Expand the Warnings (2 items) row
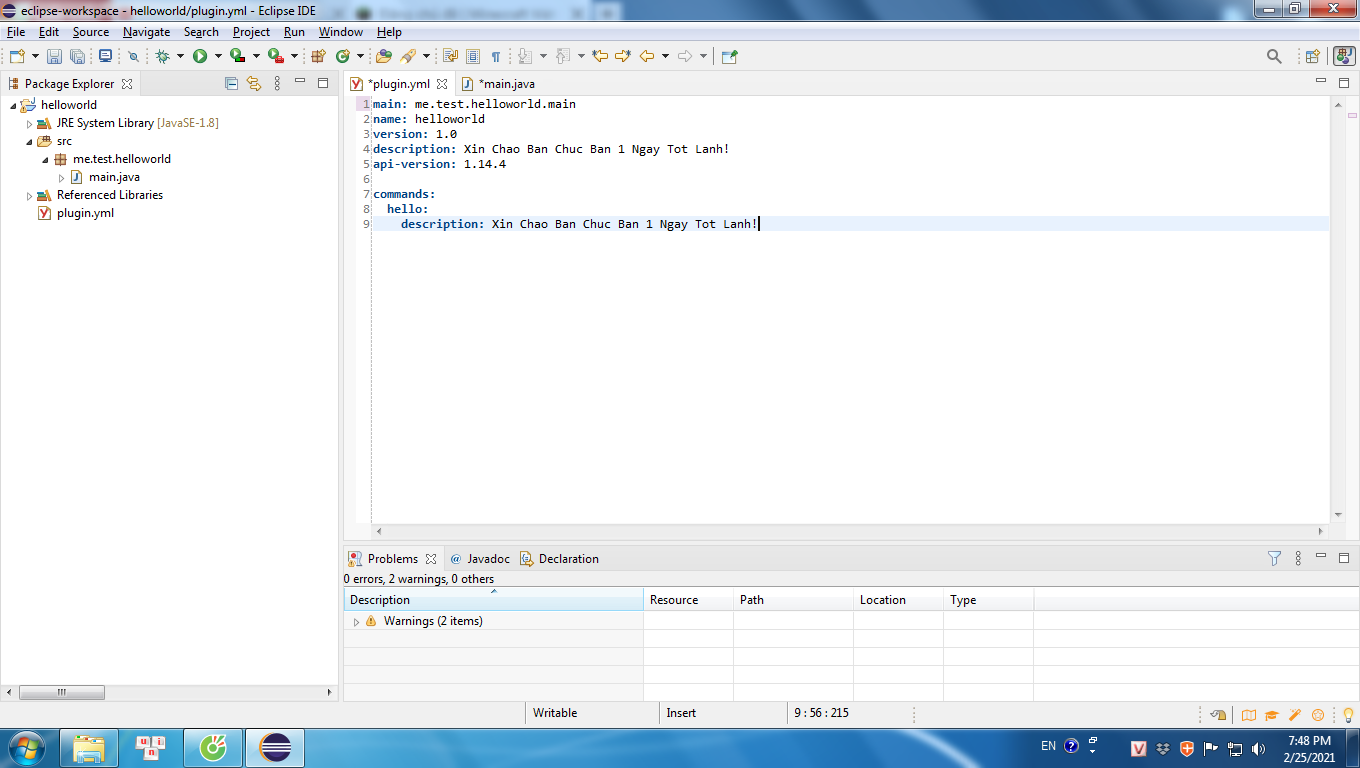The width and height of the screenshot is (1360, 768). 356,622
